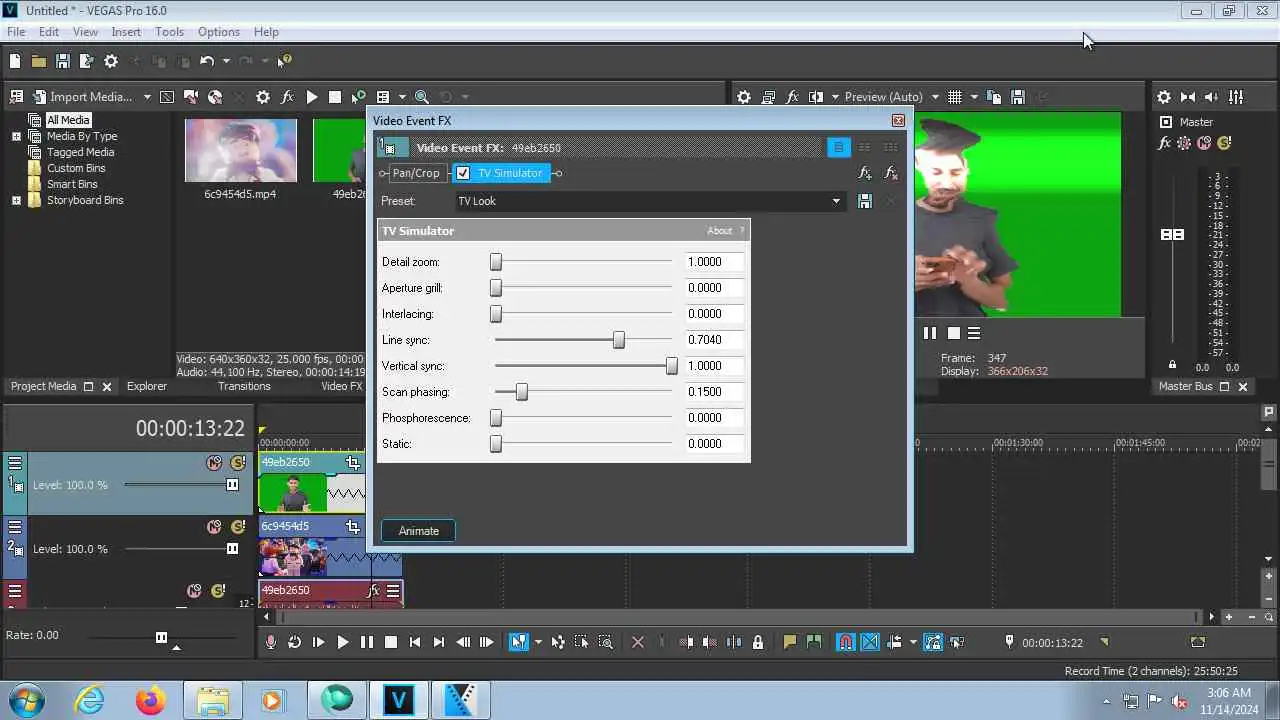Toggle Enable Snapping magnet icon
Viewport: 1280px width, 720px height.
[846, 642]
